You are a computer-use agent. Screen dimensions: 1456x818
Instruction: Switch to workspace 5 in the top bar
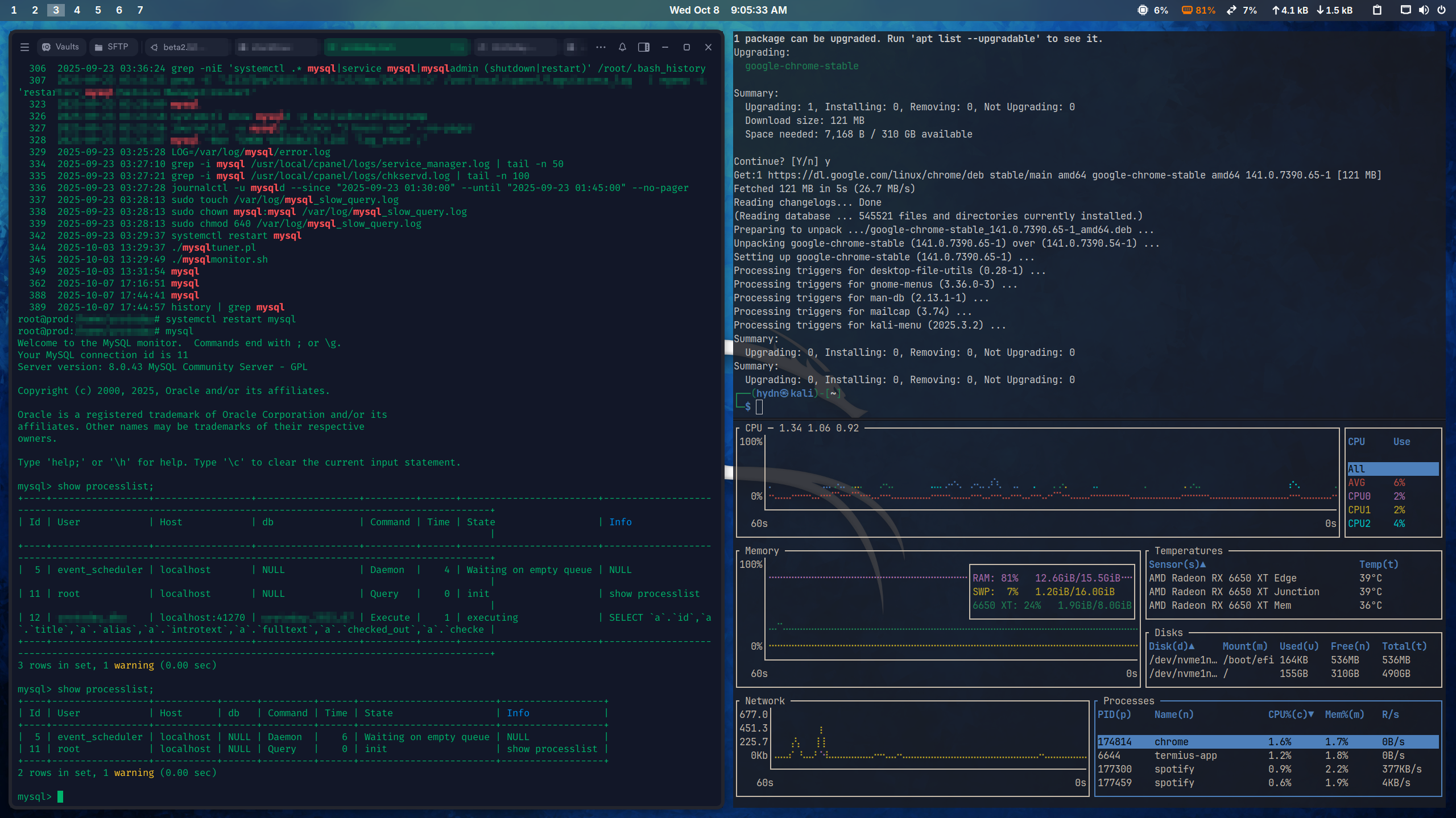(97, 10)
